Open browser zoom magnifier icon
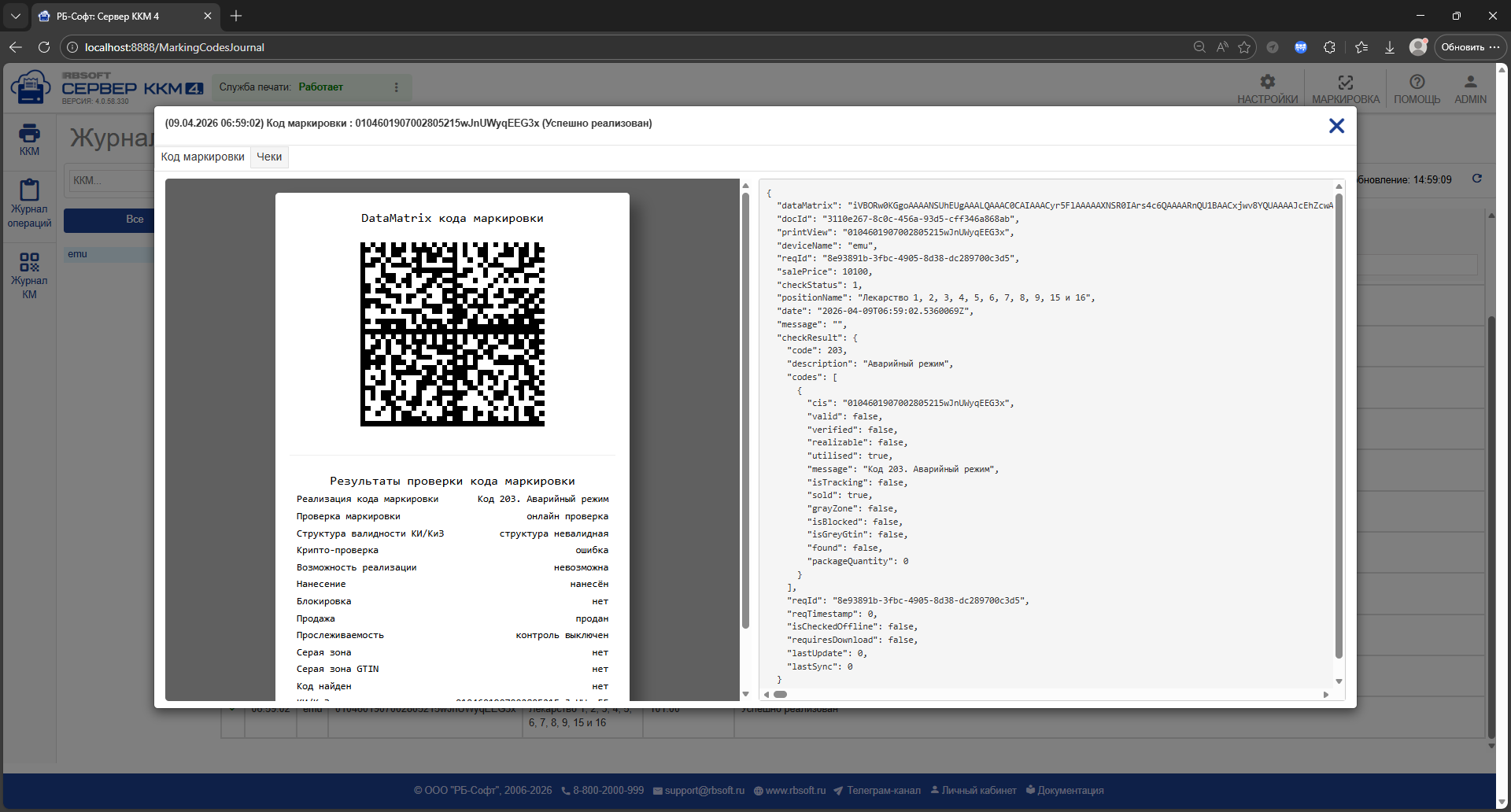Screen dimensions: 1511x812 pos(1199,47)
